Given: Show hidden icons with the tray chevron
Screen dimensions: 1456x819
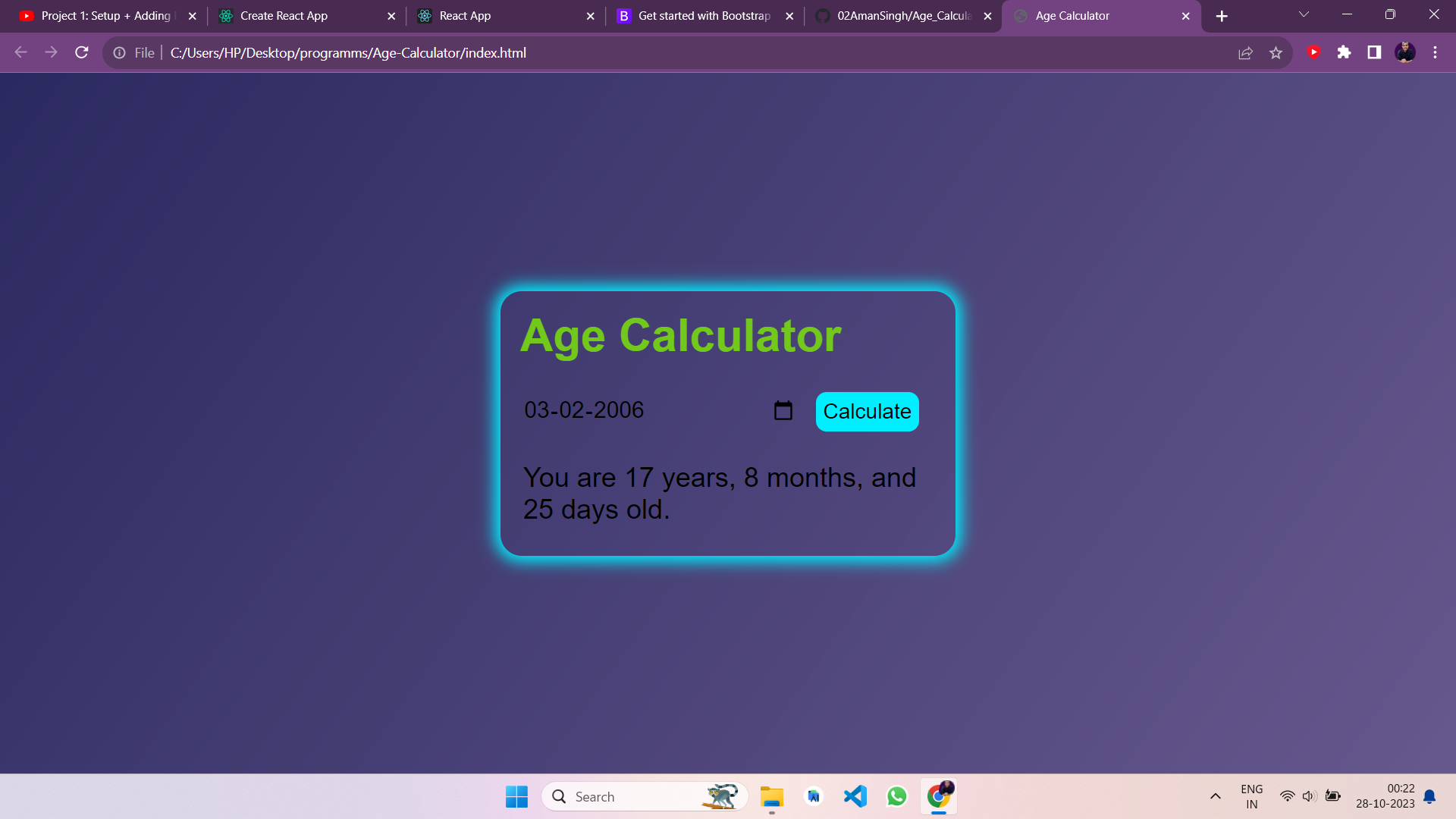Looking at the screenshot, I should tap(1215, 796).
